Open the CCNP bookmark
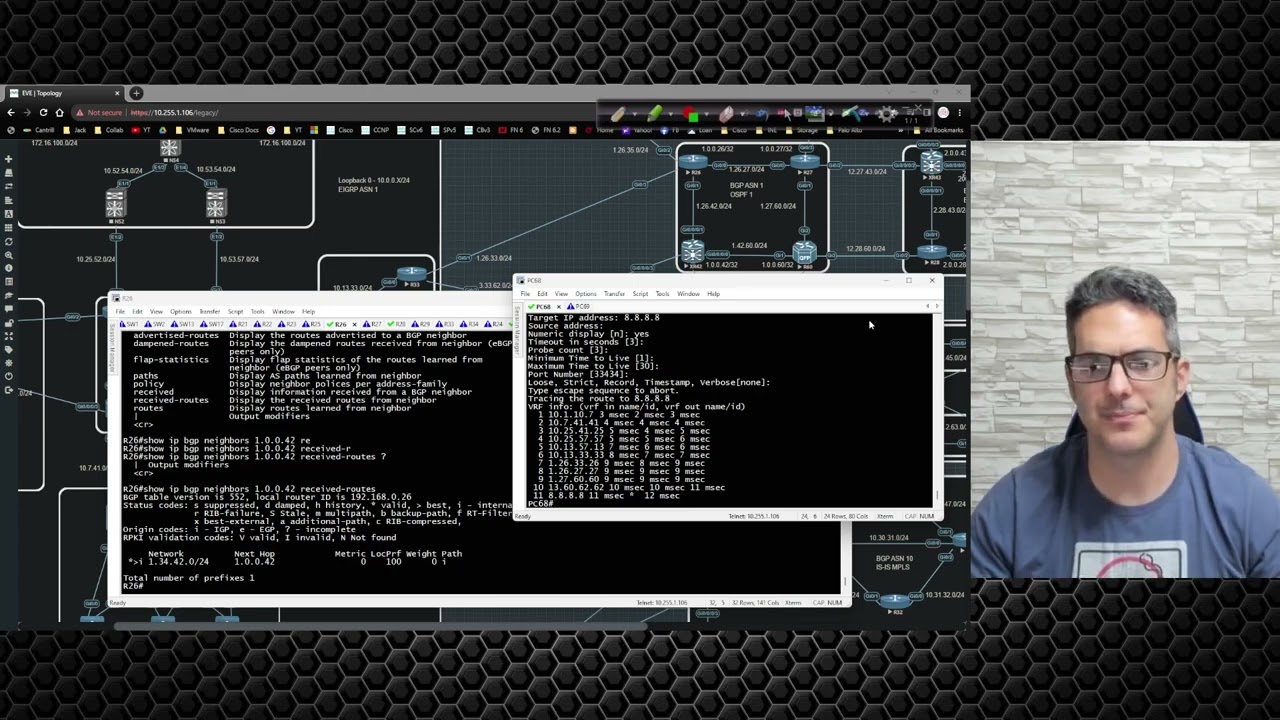 (x=376, y=130)
